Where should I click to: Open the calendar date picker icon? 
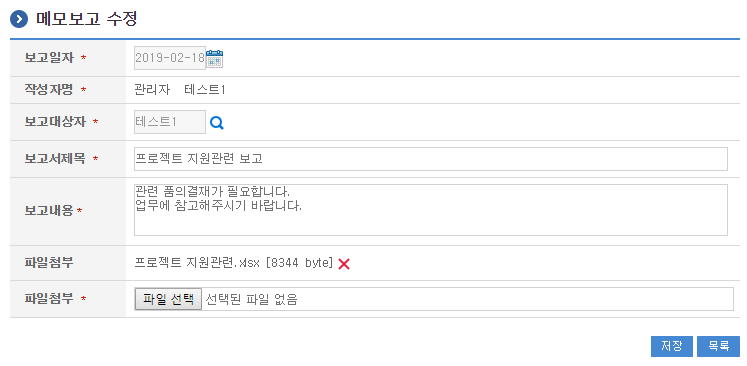click(x=215, y=58)
